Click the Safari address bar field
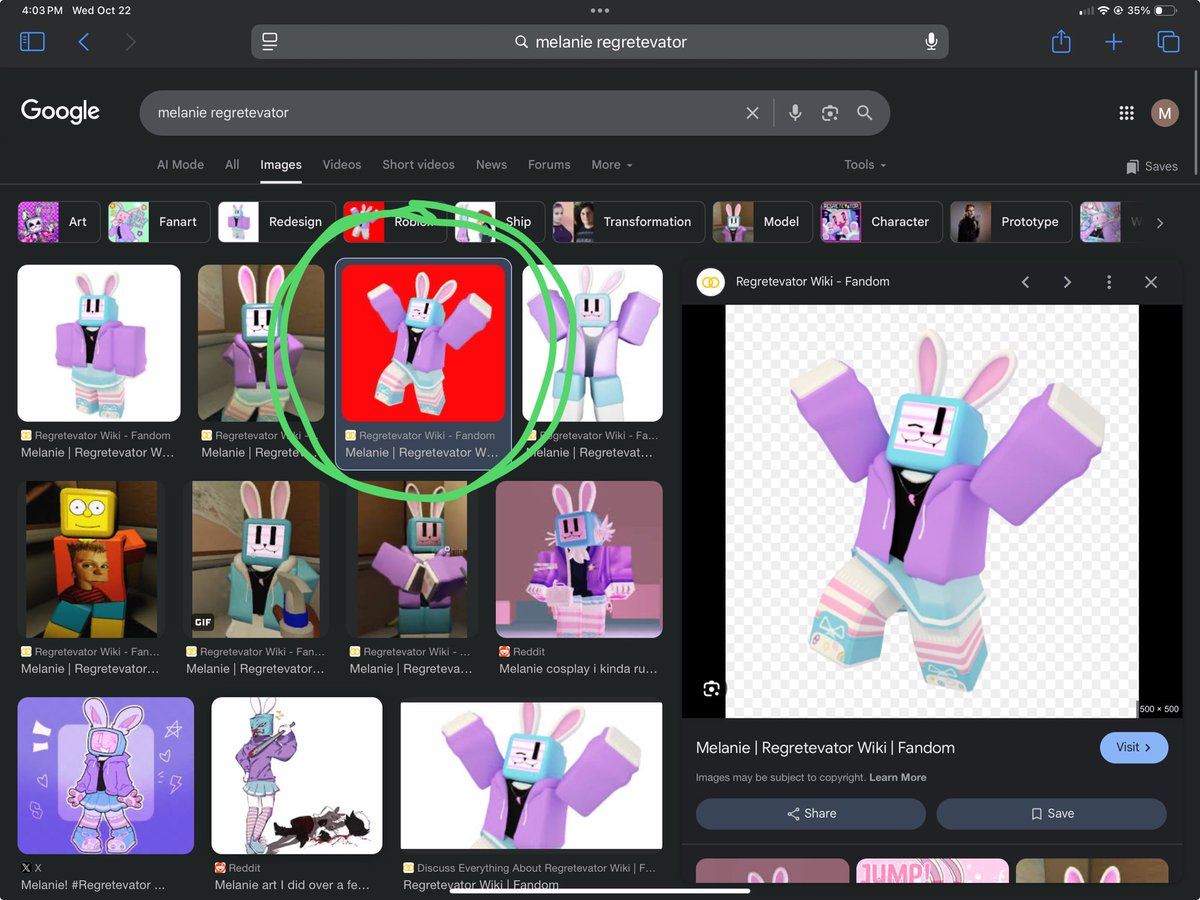The height and width of the screenshot is (900, 1200). (x=600, y=42)
